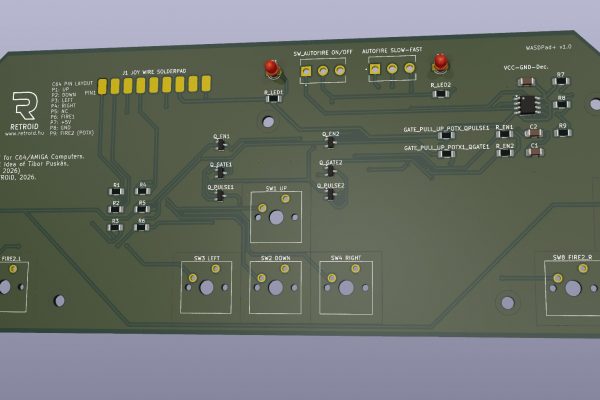This screenshot has width=600, height=400.
Task: Select the SW4 RIGHT switch footprint
Action: pos(343,284)
